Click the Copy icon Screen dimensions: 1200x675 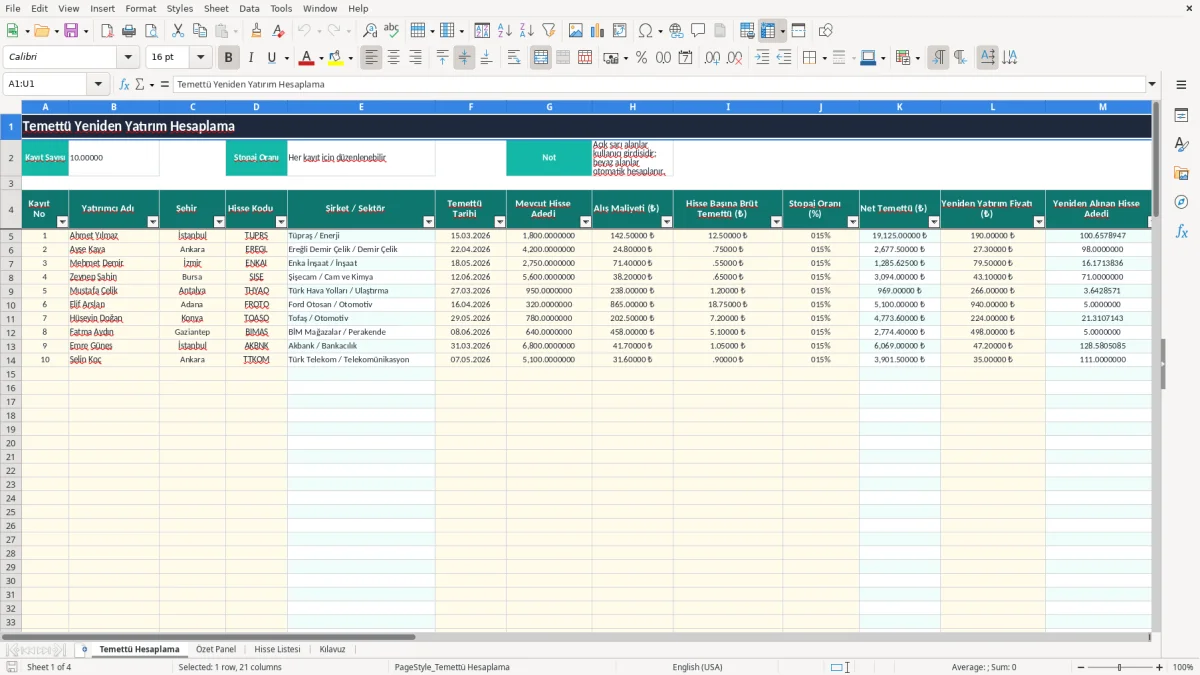click(x=200, y=31)
